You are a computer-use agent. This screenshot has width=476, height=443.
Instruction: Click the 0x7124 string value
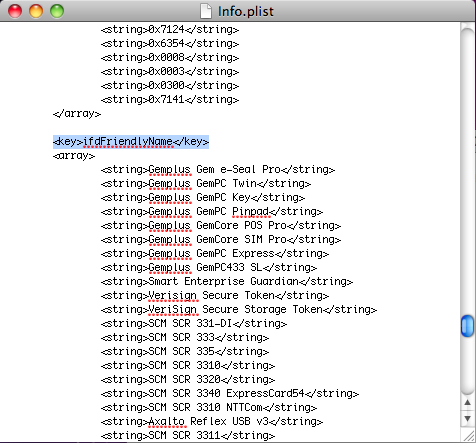(x=166, y=30)
